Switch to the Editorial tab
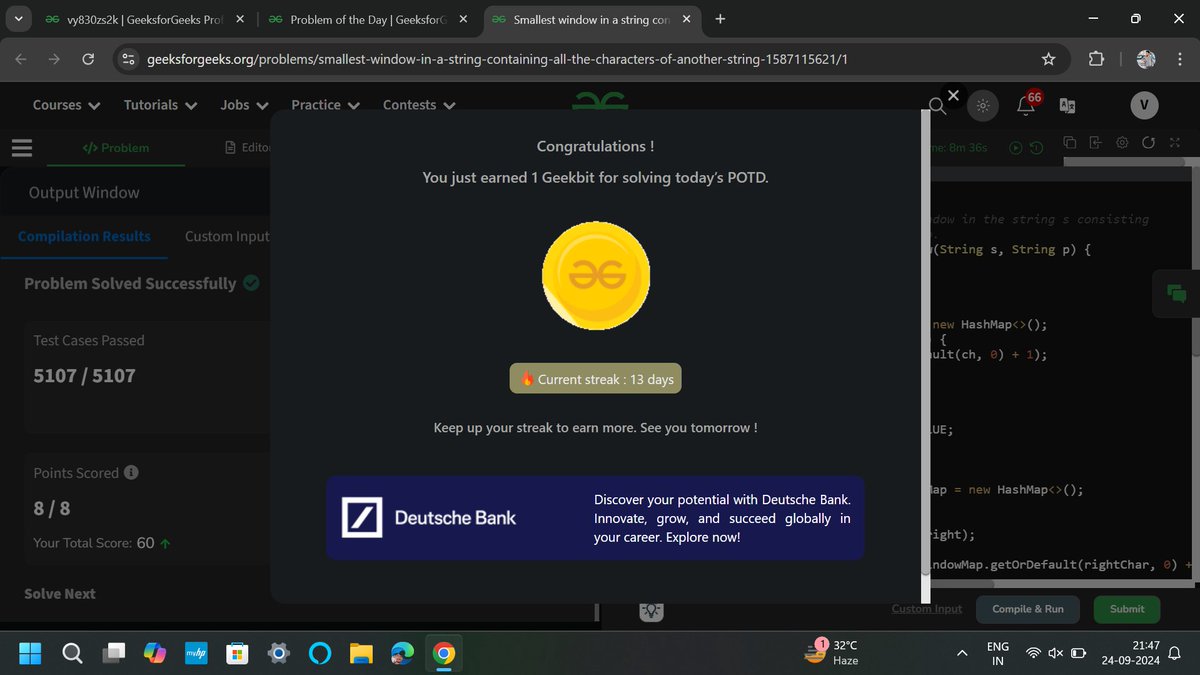 pyautogui.click(x=248, y=148)
